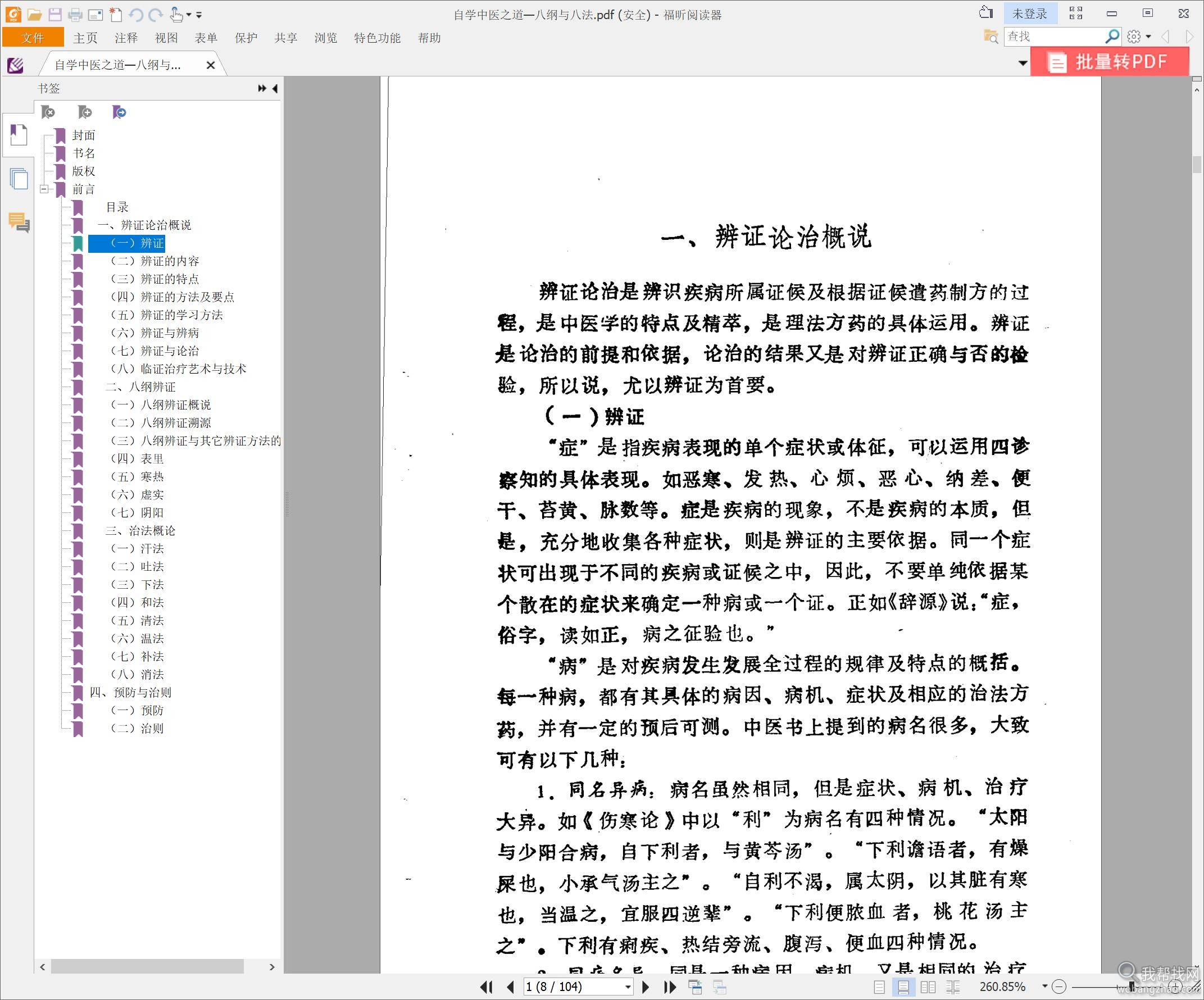1204x1000 pixels.
Task: Open the 注释 ribbon tab
Action: click(126, 38)
